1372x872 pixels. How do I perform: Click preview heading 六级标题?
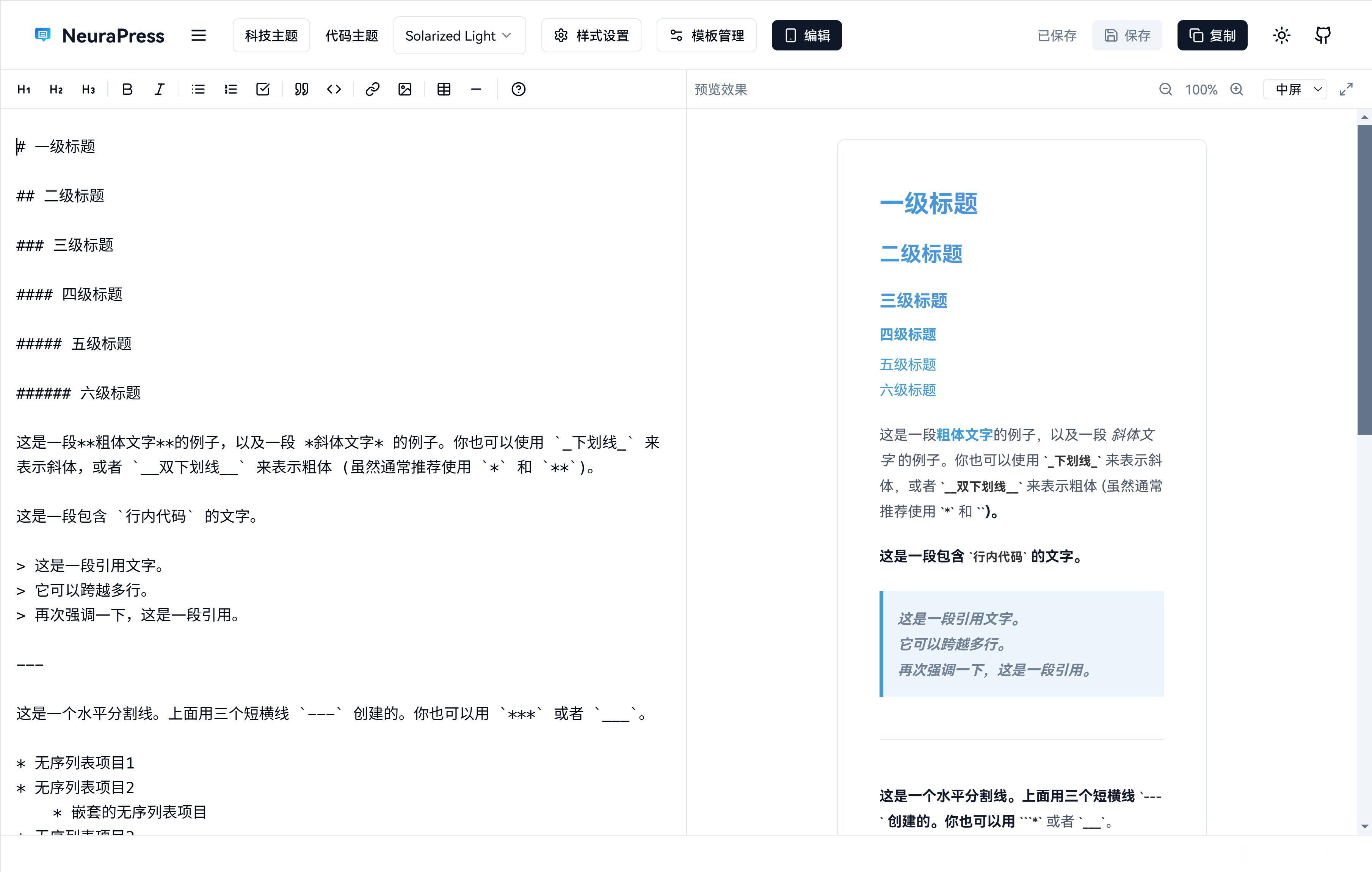pos(908,390)
